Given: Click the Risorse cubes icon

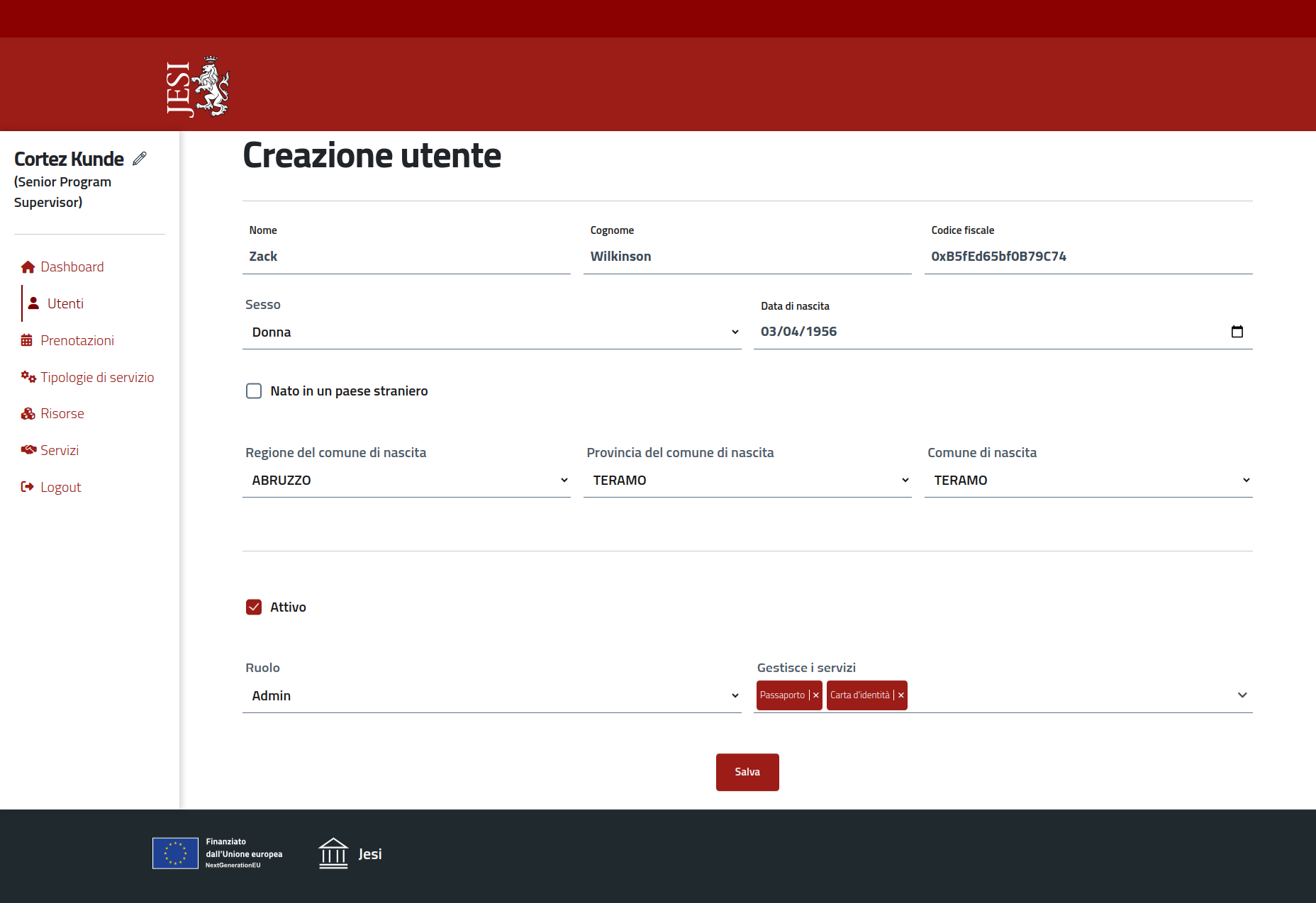Looking at the screenshot, I should point(28,414).
